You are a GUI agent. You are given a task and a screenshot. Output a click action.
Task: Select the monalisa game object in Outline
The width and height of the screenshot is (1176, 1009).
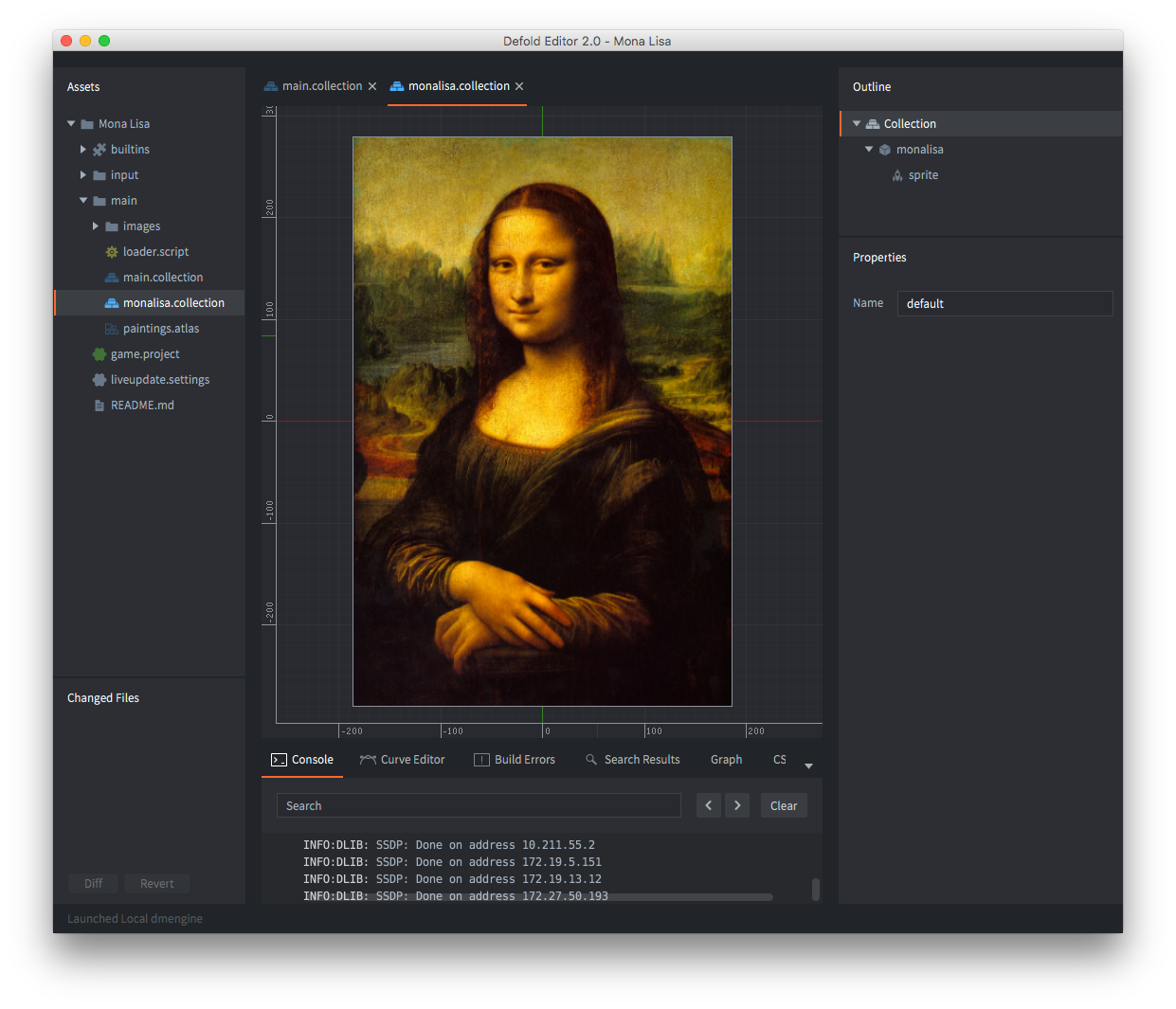(918, 149)
